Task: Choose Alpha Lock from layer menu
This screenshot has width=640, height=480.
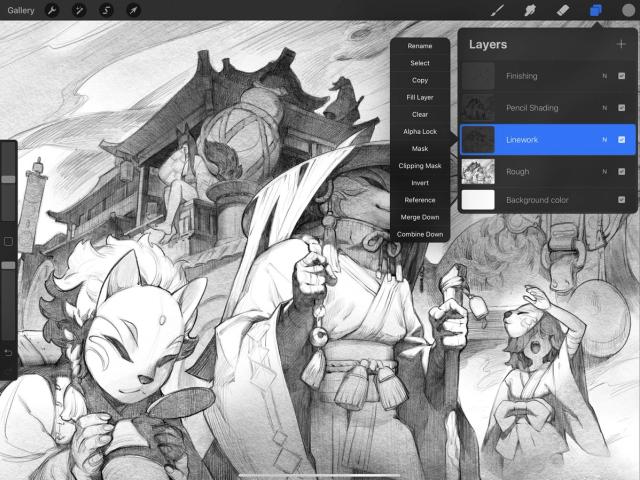Action: pyautogui.click(x=420, y=131)
